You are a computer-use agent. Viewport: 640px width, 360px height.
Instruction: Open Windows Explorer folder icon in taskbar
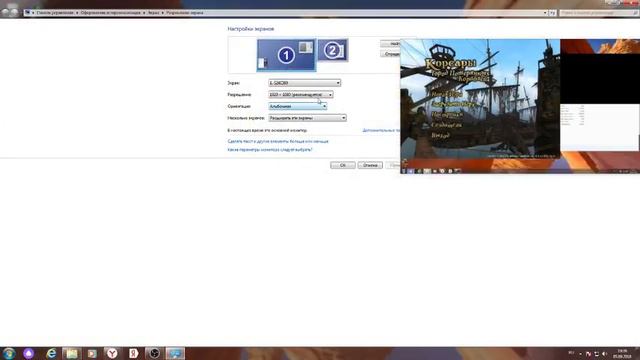pos(72,353)
